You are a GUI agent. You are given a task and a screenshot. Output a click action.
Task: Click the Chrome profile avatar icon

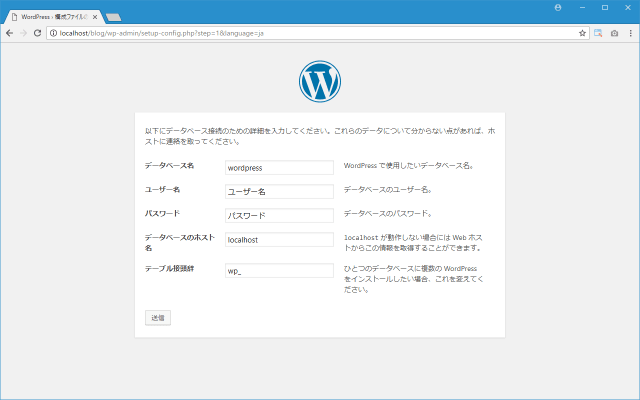pyautogui.click(x=558, y=7)
